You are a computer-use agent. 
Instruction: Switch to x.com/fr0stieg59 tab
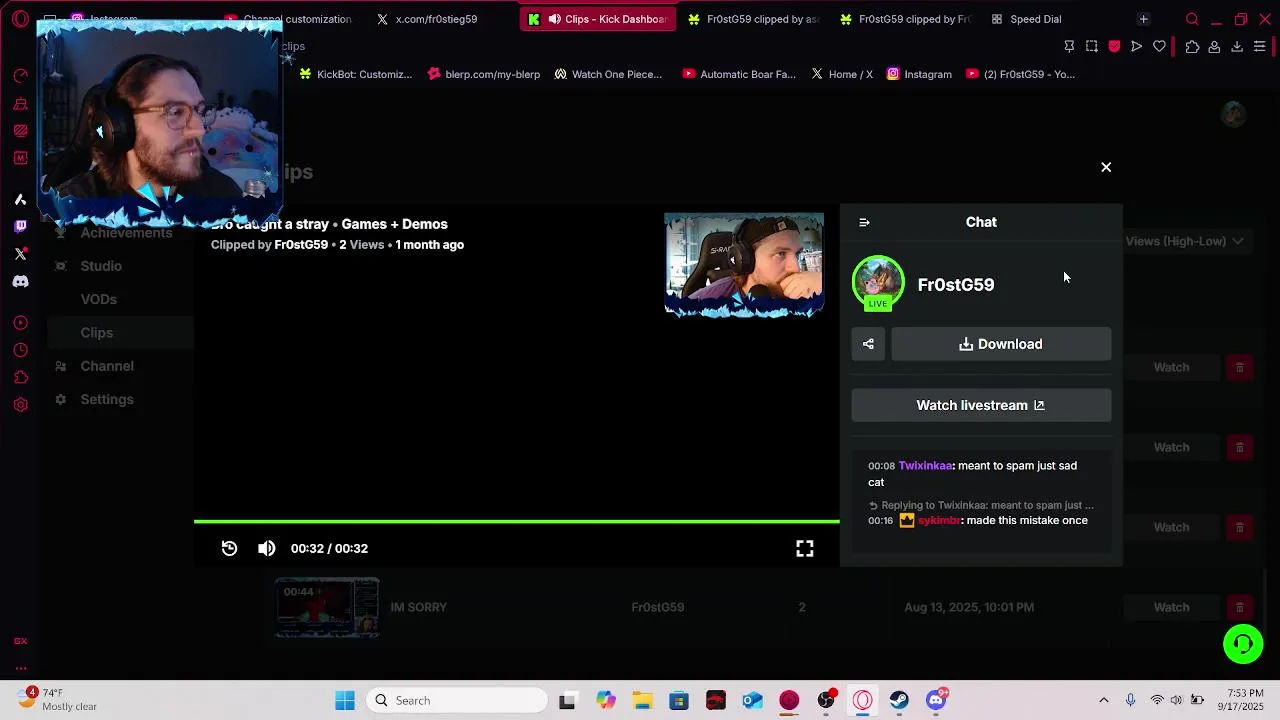coord(436,19)
